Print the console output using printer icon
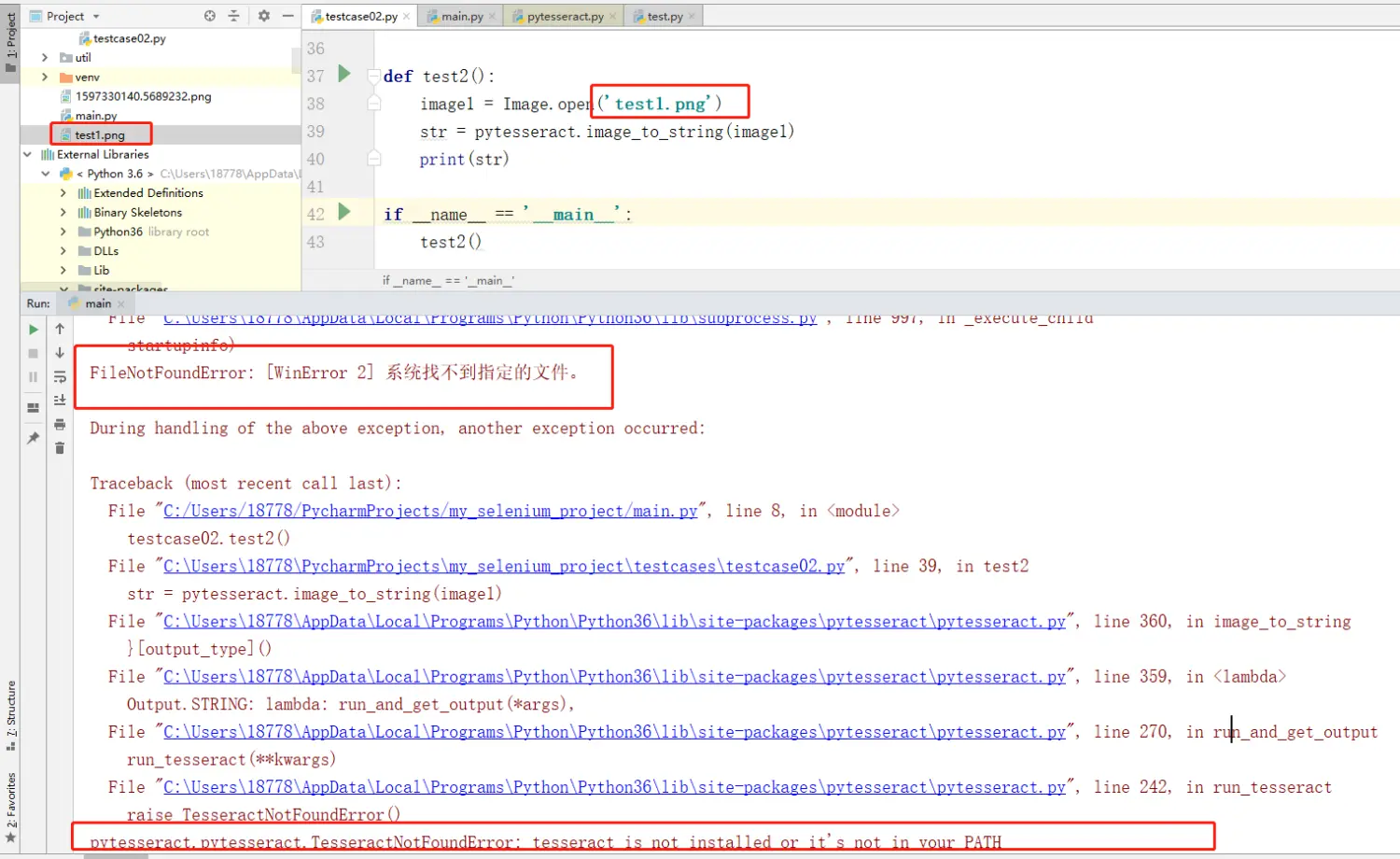The height and width of the screenshot is (859, 1400). [60, 425]
